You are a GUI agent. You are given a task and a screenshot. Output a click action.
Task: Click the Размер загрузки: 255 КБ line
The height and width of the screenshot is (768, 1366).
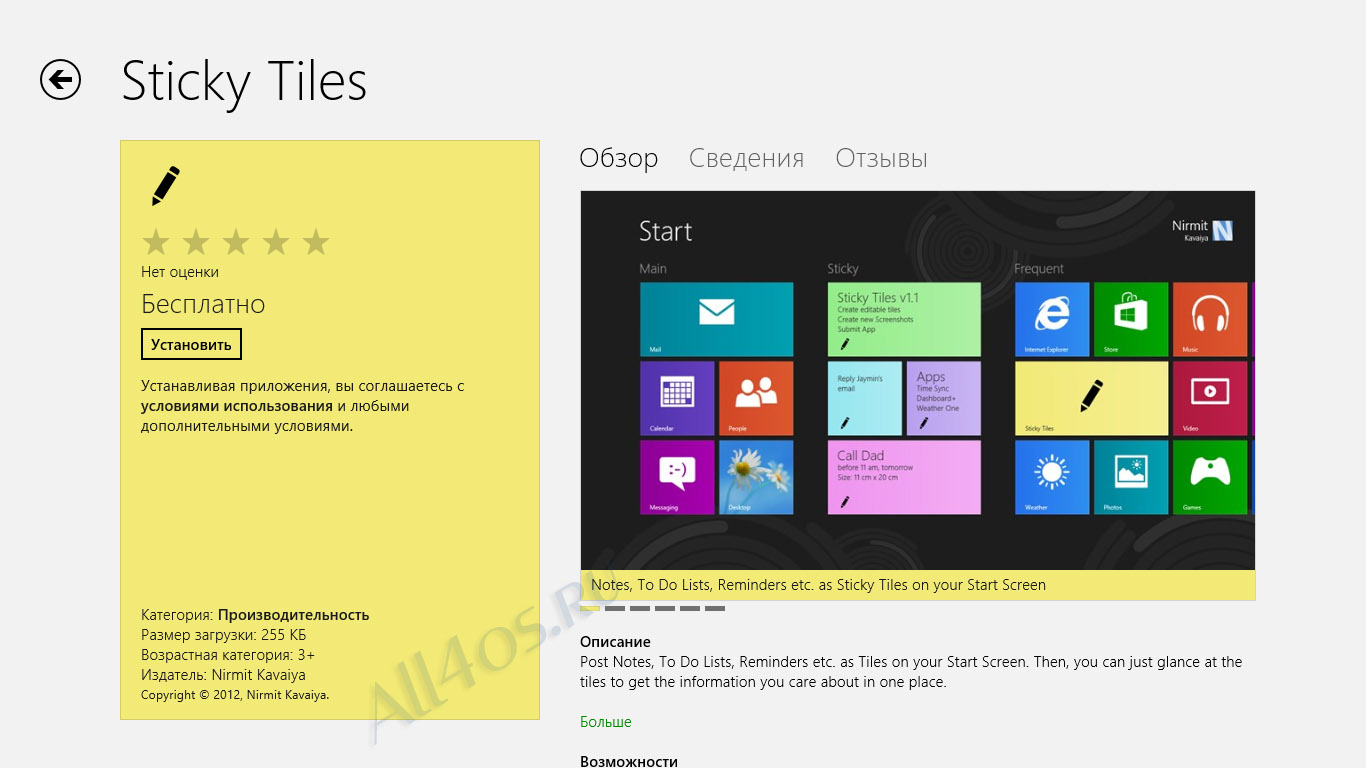tap(224, 635)
